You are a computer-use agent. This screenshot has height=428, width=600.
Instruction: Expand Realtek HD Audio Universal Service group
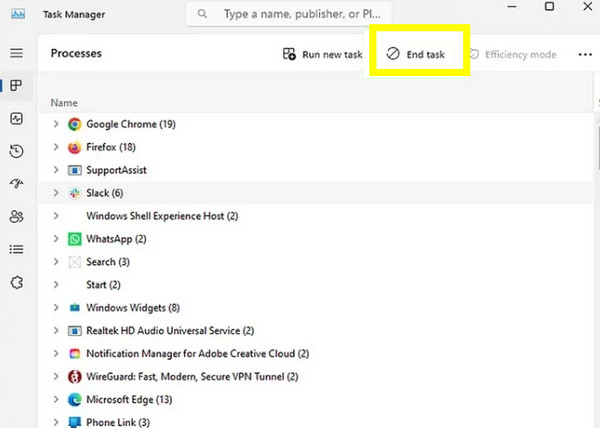tap(56, 330)
